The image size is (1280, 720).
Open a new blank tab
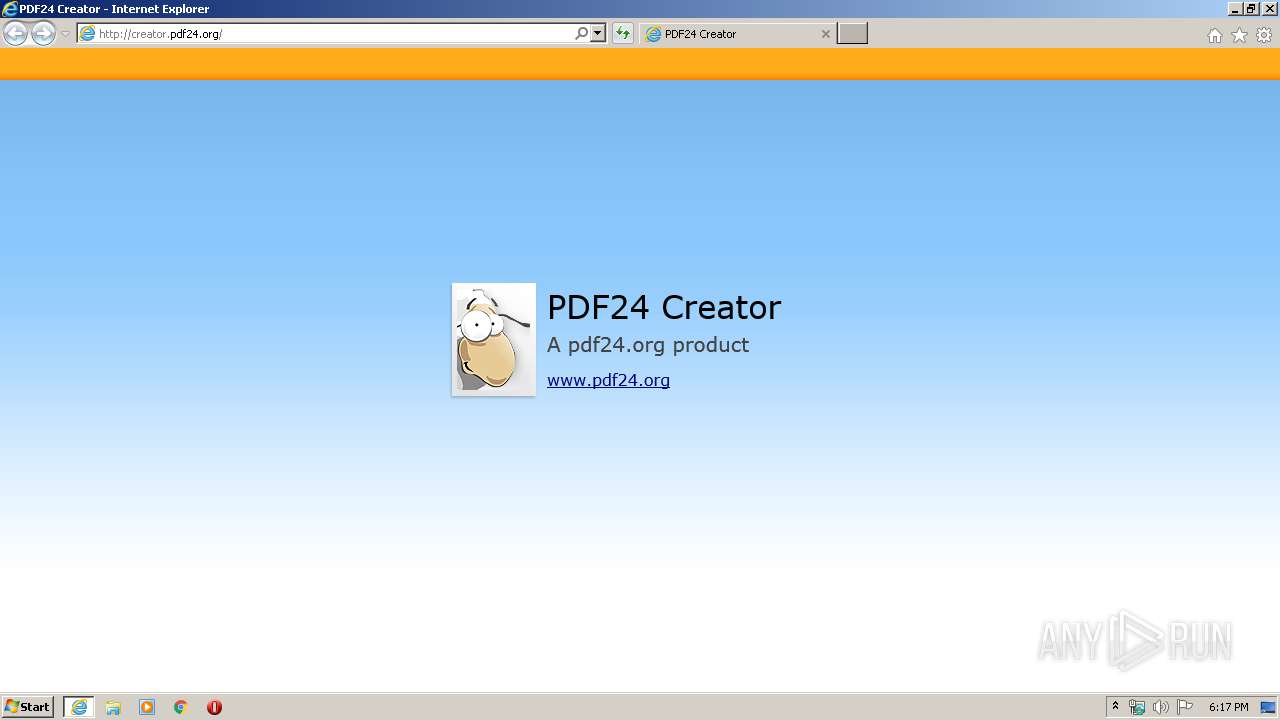[852, 34]
